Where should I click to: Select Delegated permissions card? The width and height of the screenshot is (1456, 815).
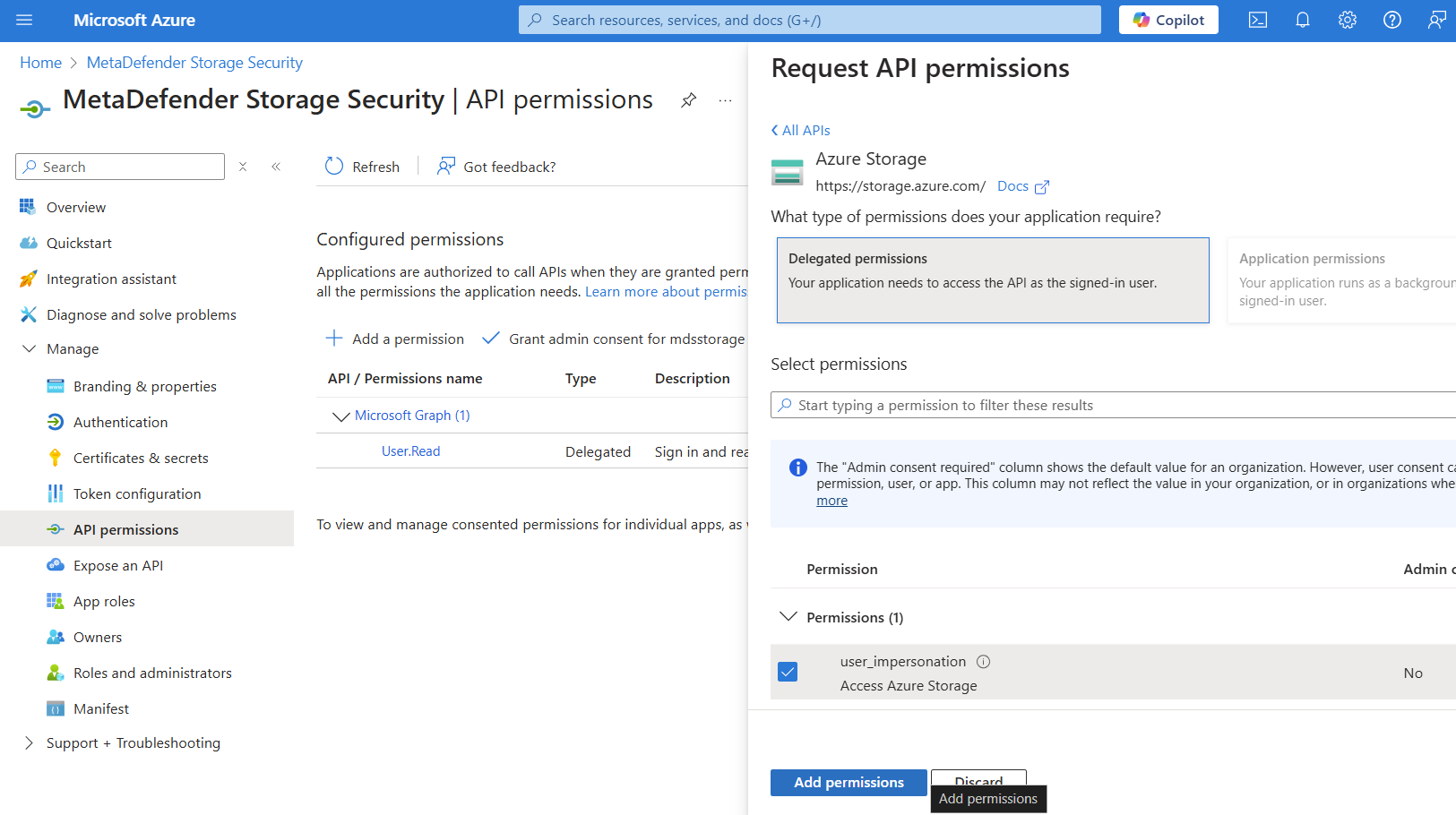pyautogui.click(x=993, y=280)
